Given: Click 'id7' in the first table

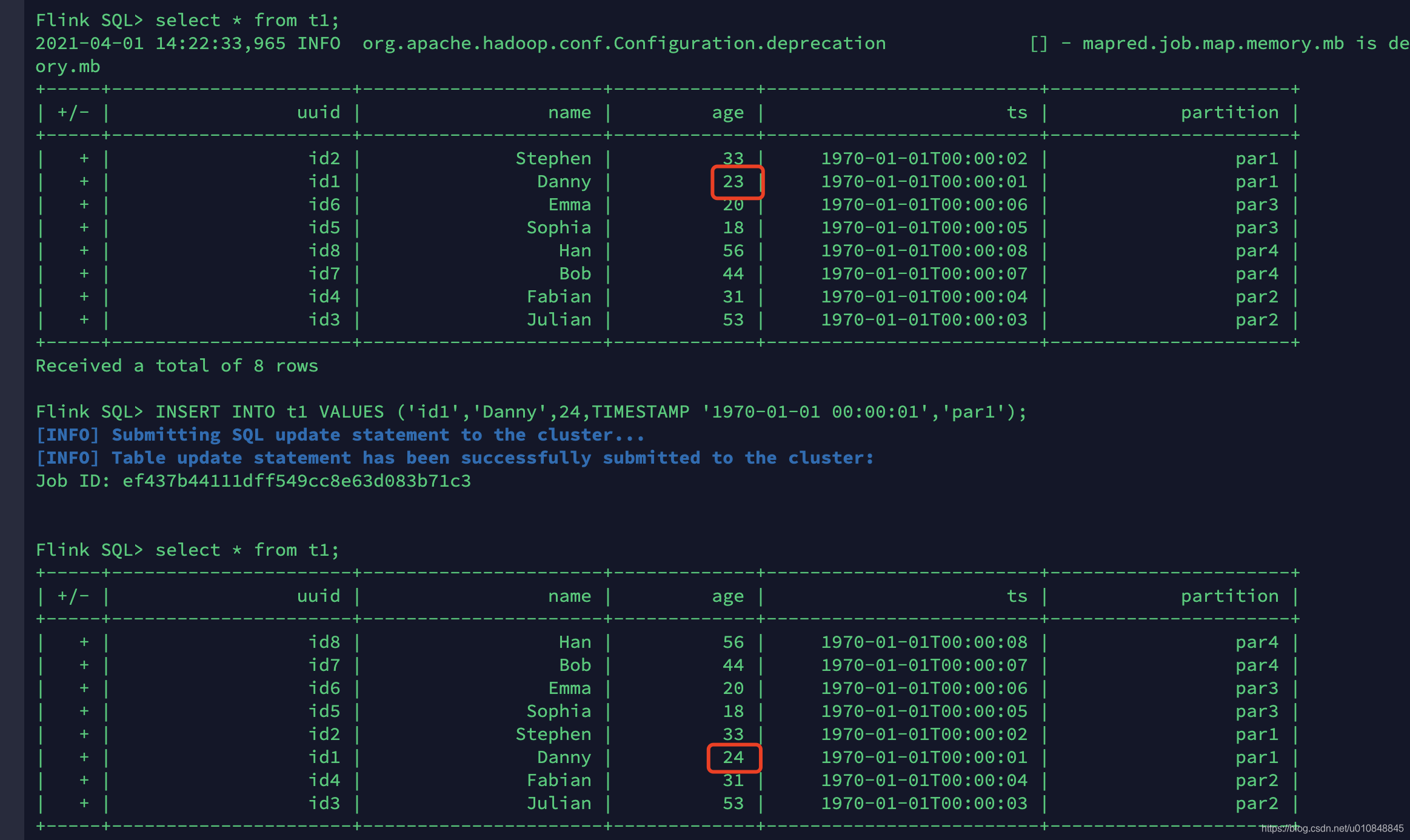Looking at the screenshot, I should (x=324, y=274).
